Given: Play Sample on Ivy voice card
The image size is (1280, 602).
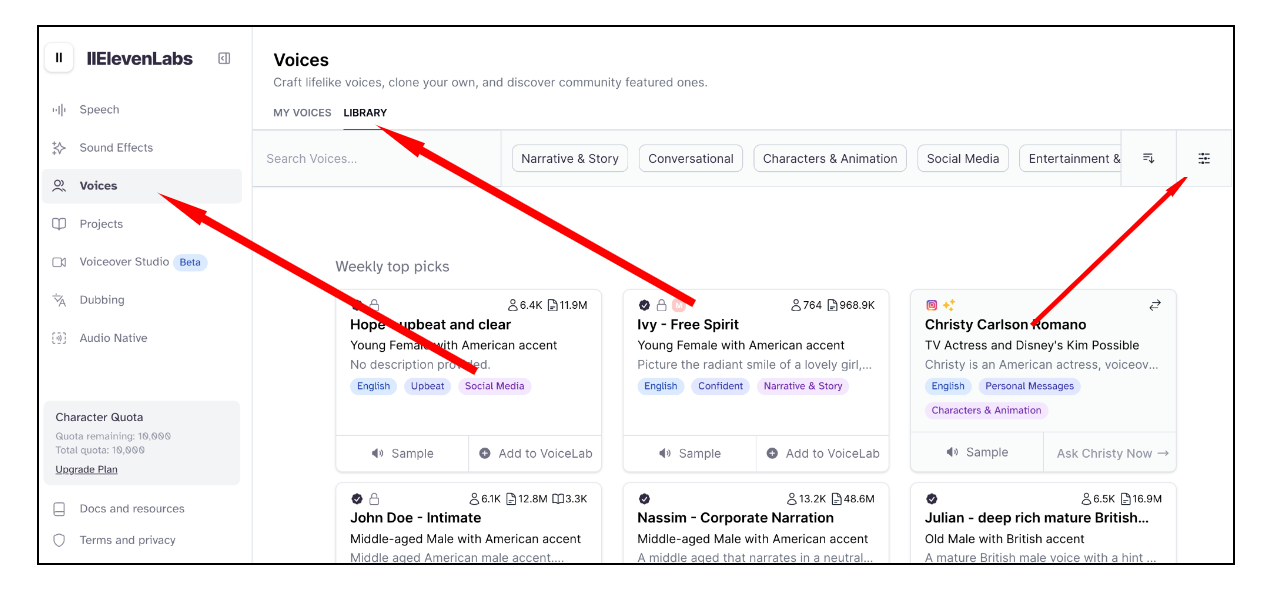Looking at the screenshot, I should (689, 453).
